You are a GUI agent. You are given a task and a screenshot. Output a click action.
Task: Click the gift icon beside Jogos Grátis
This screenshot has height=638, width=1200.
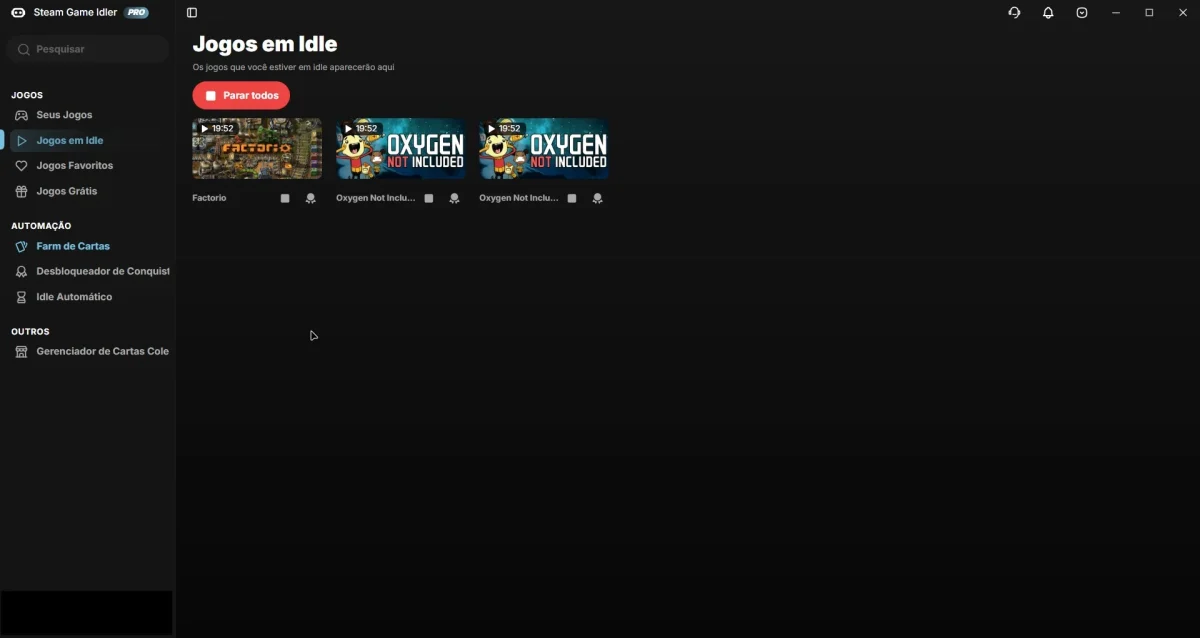(21, 191)
